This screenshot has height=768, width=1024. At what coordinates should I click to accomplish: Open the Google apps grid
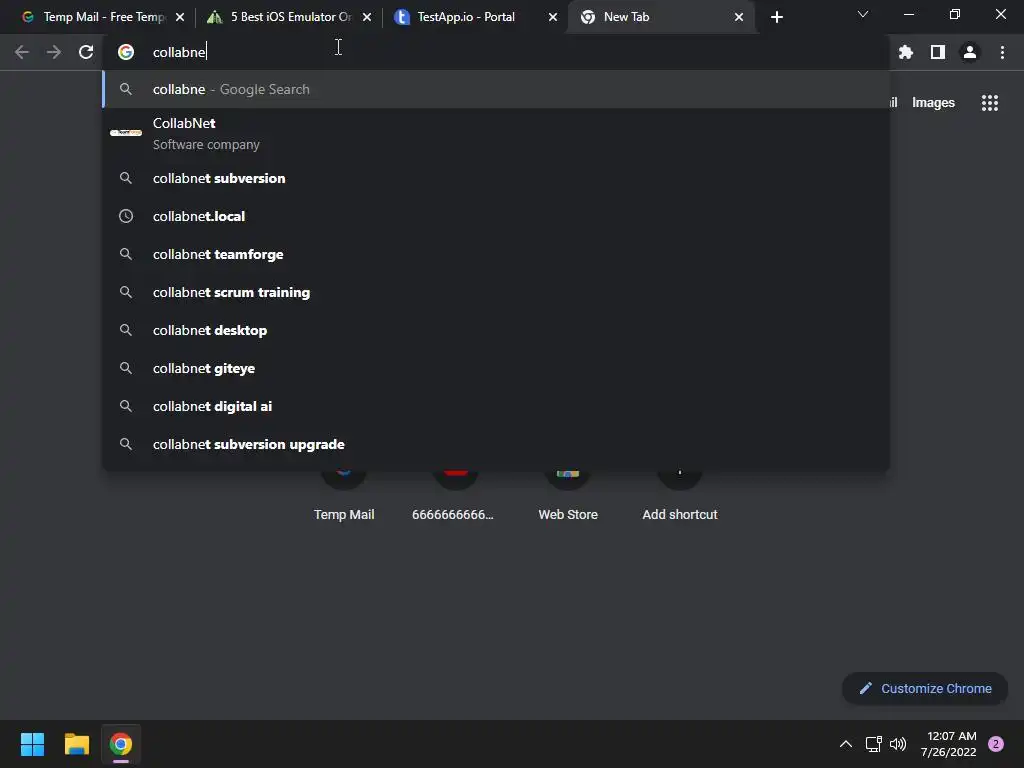coord(989,103)
